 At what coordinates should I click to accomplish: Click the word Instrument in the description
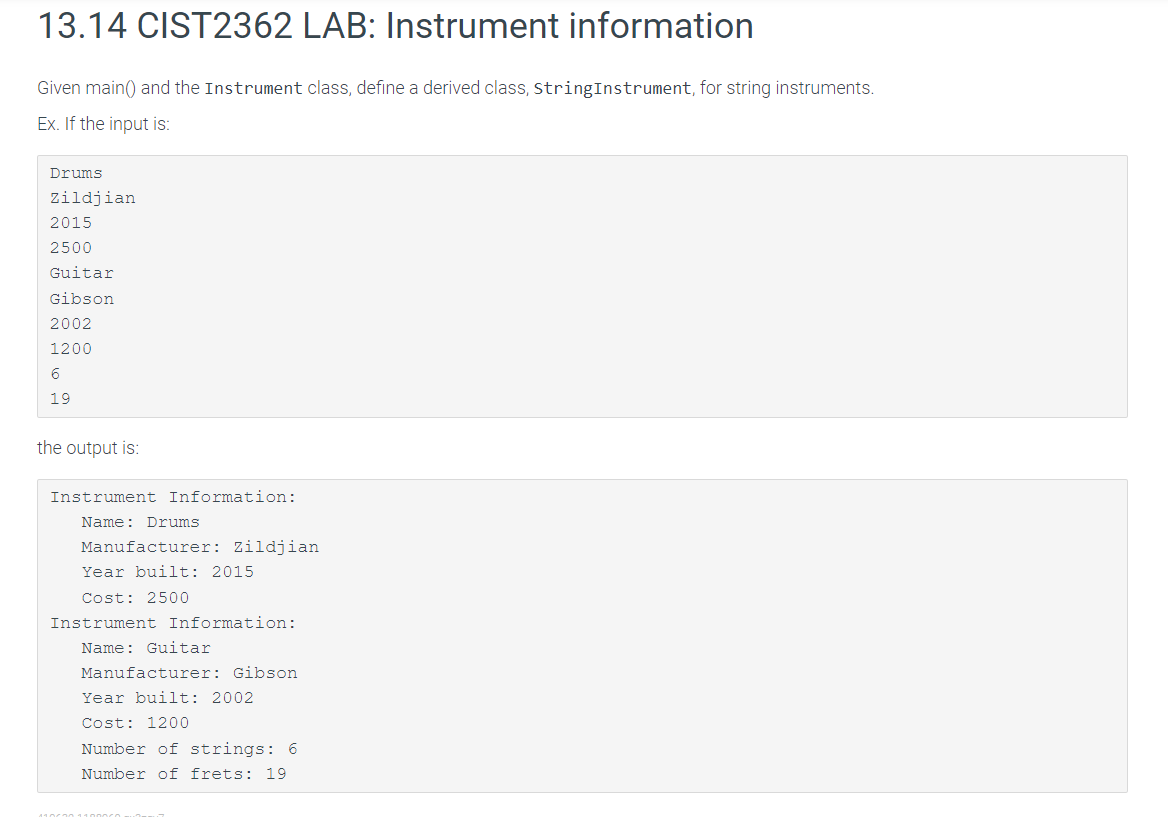pos(253,88)
